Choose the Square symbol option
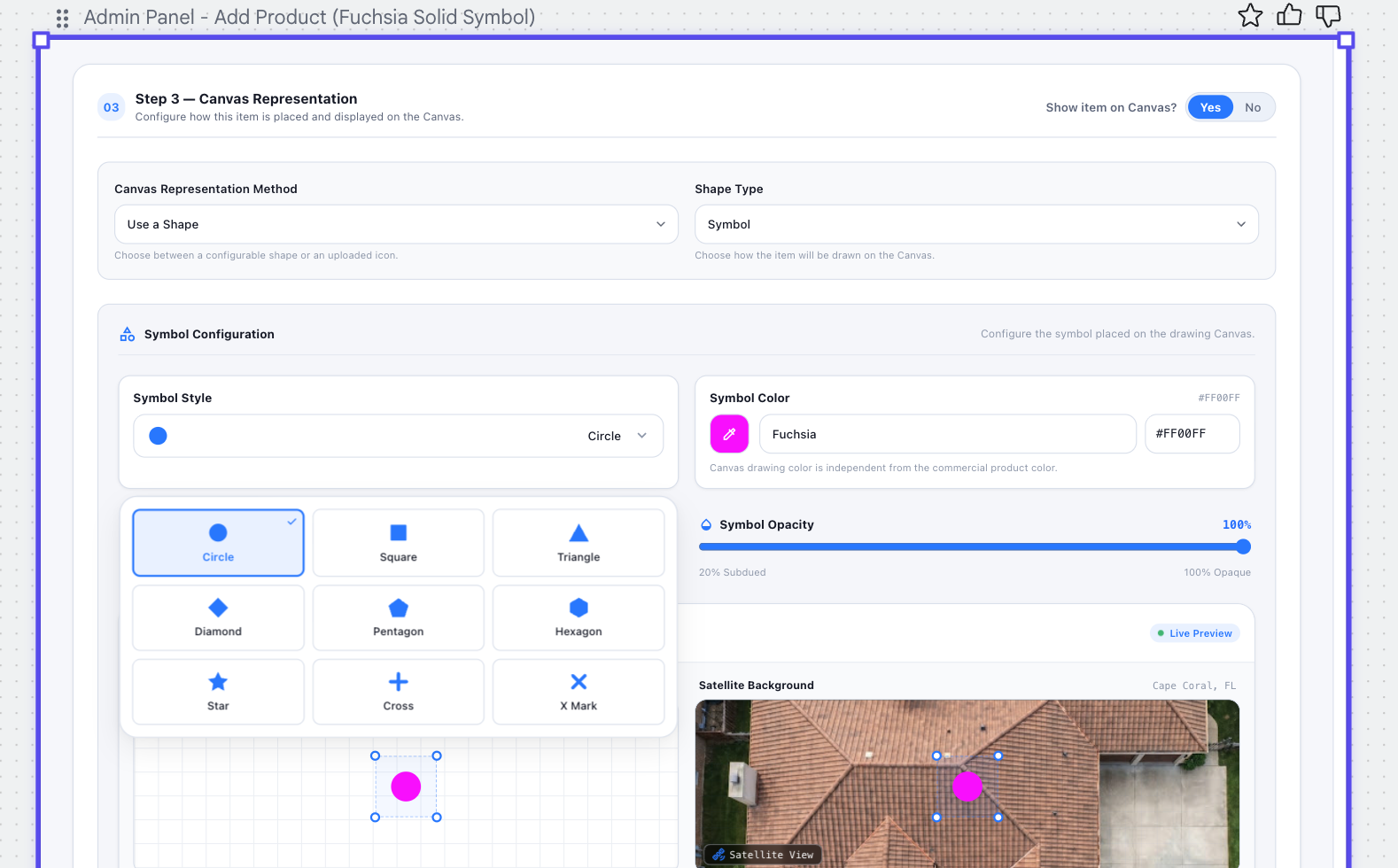 coord(399,543)
